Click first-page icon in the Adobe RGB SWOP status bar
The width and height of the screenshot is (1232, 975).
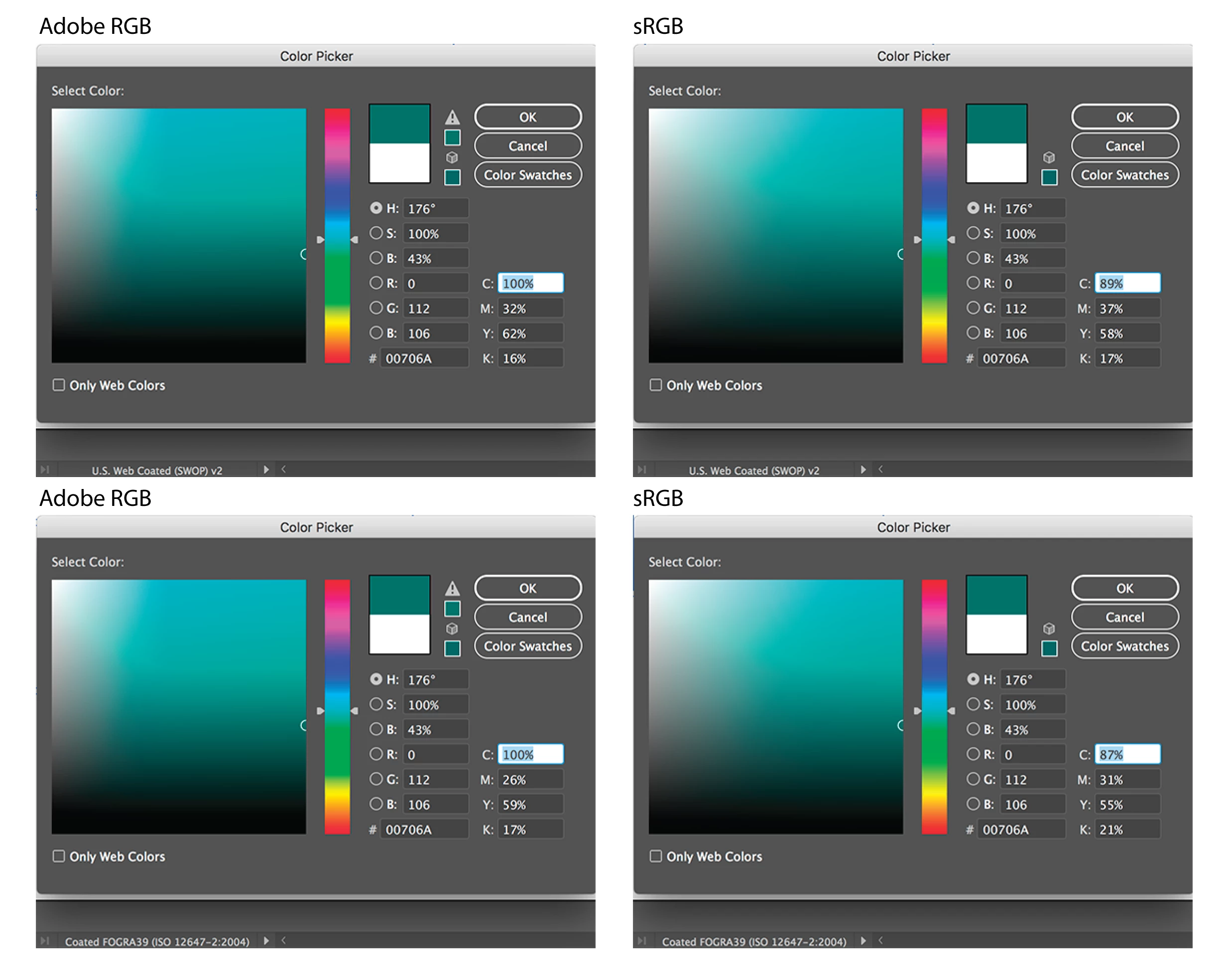[44, 469]
